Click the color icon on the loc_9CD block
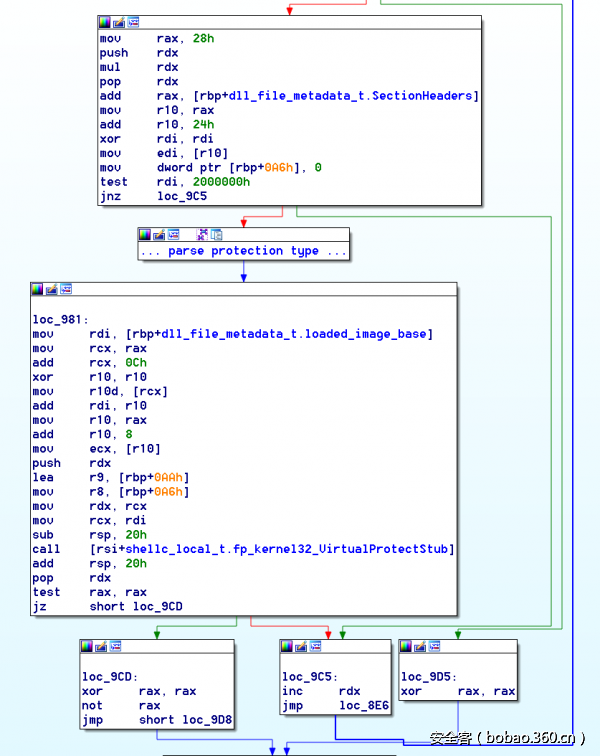This screenshot has height=756, width=600. [x=88, y=647]
